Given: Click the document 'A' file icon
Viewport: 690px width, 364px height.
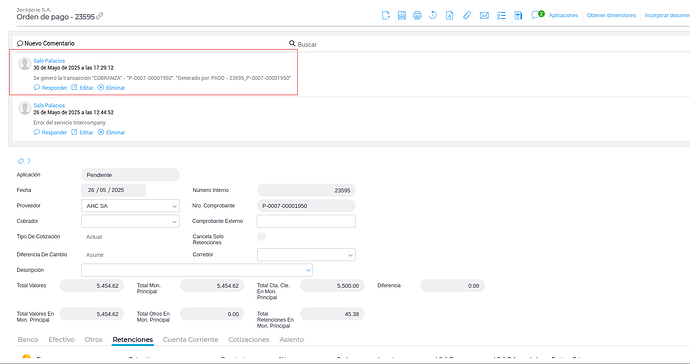Looking at the screenshot, I should coord(449,15).
